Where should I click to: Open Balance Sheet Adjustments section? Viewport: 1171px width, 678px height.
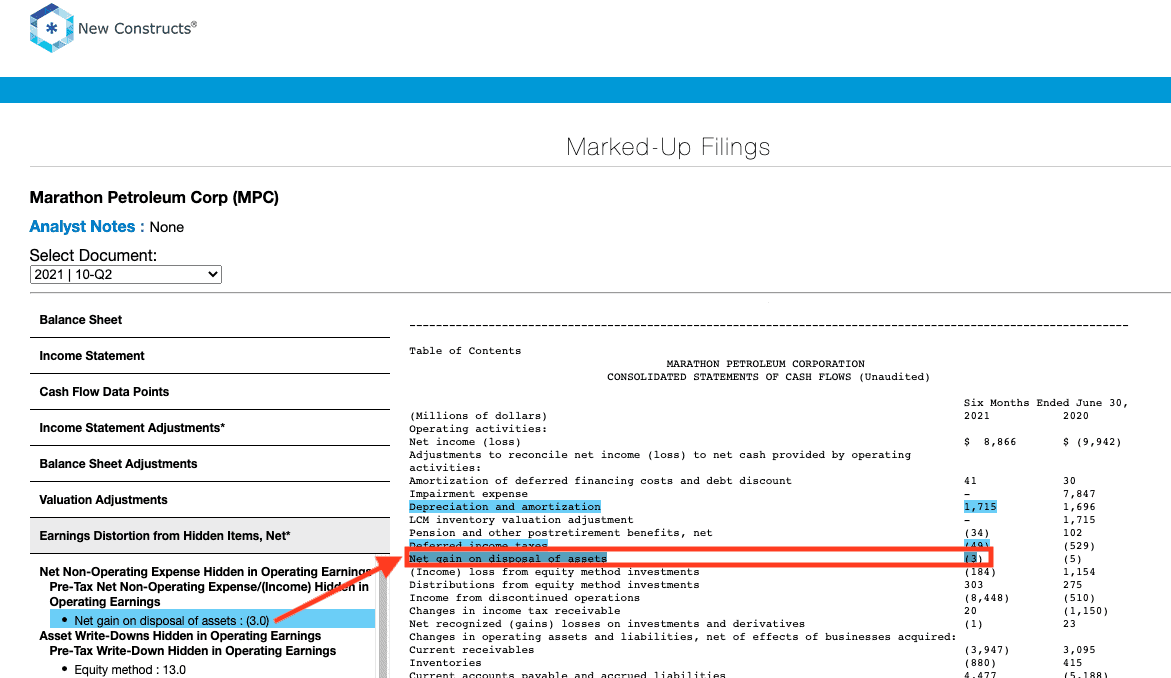tap(210, 464)
